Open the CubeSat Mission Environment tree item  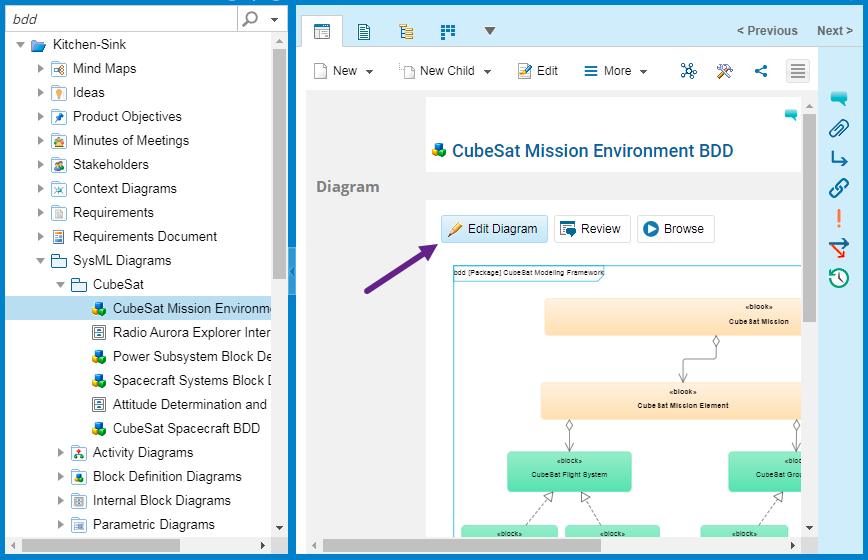click(x=192, y=308)
